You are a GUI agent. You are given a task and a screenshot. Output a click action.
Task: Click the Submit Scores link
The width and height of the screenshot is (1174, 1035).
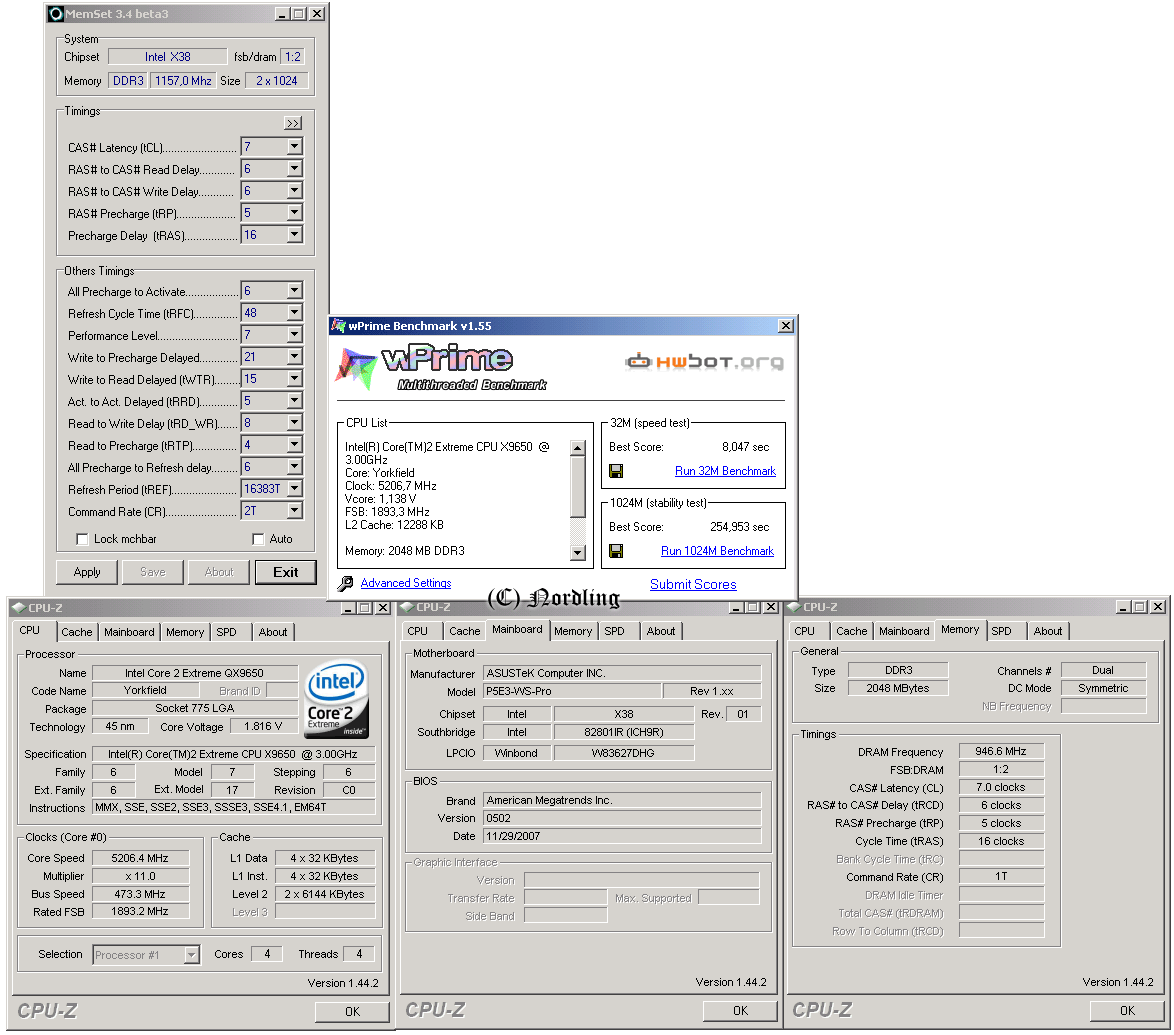pyautogui.click(x=693, y=584)
